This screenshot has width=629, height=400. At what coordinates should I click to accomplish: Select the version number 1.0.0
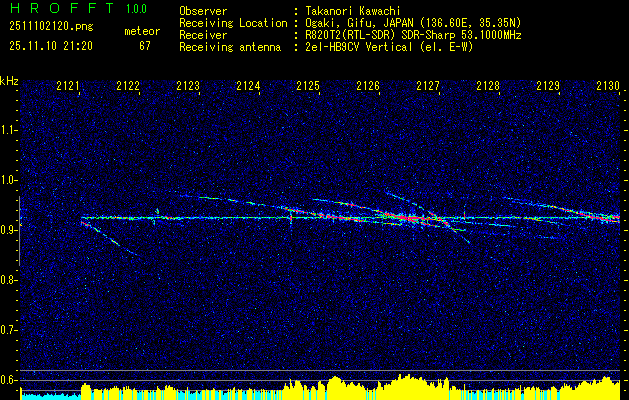tap(136, 9)
